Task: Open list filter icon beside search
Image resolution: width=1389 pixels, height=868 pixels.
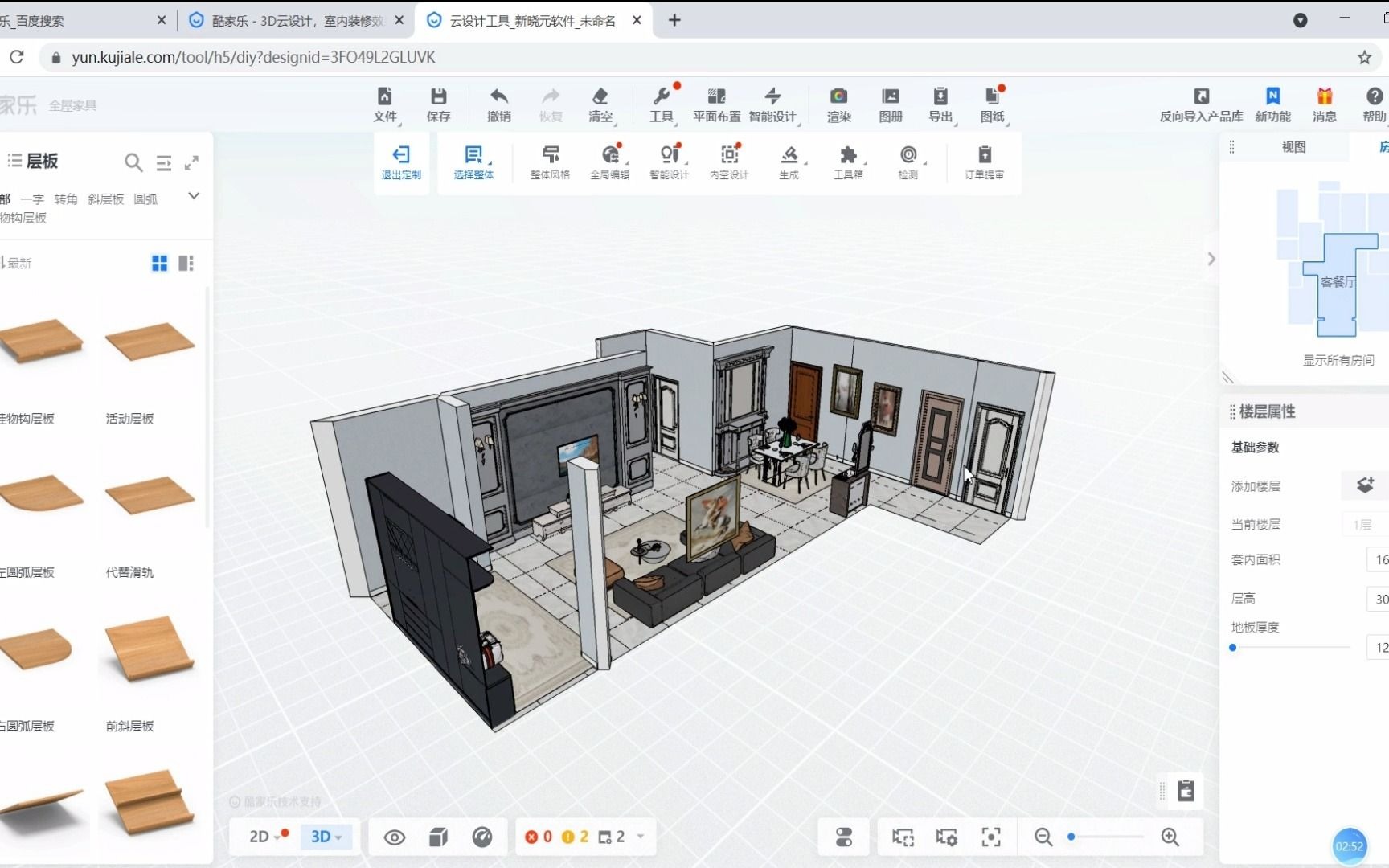Action: [164, 163]
